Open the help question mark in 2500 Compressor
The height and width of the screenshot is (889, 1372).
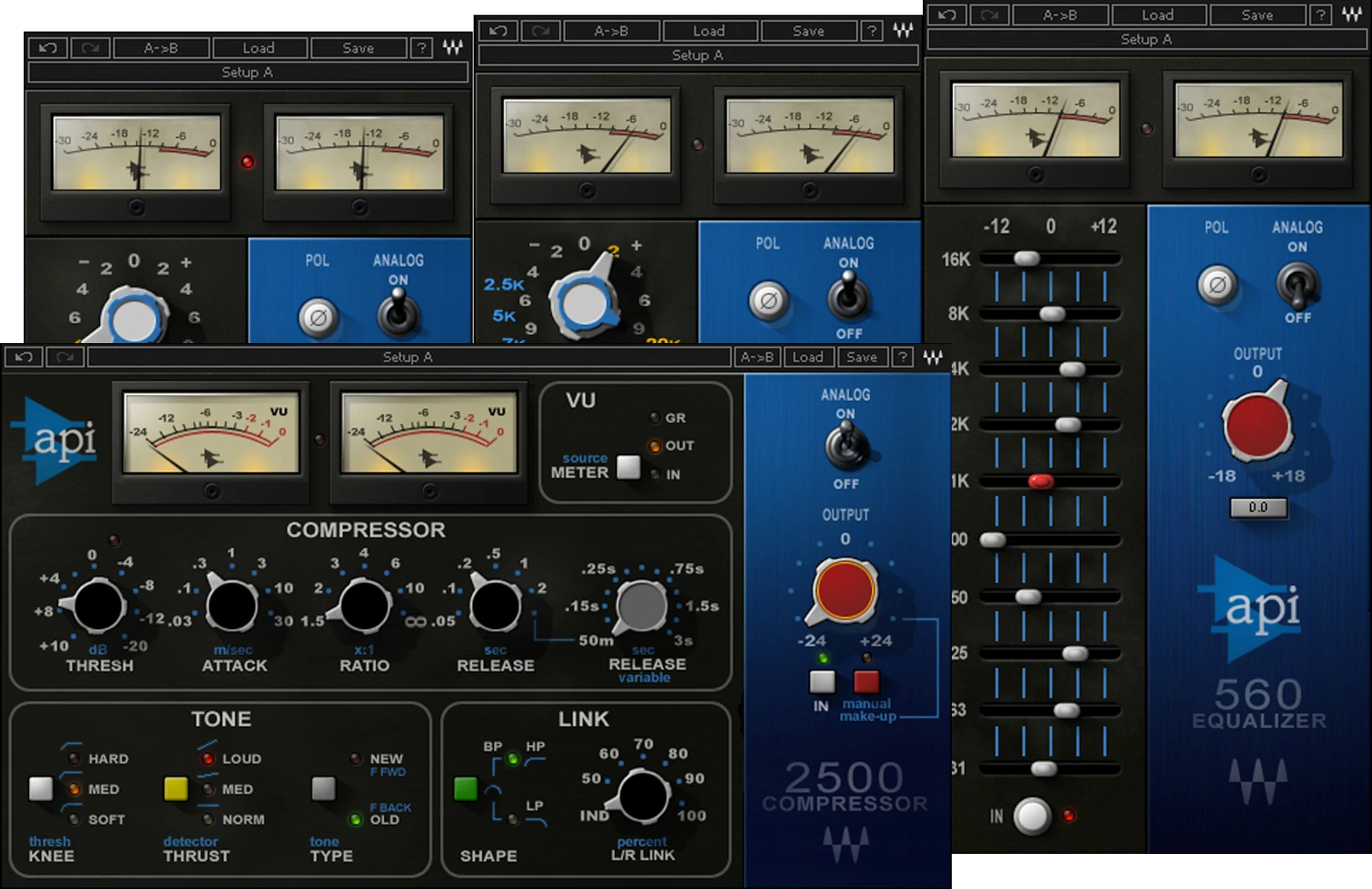point(902,357)
